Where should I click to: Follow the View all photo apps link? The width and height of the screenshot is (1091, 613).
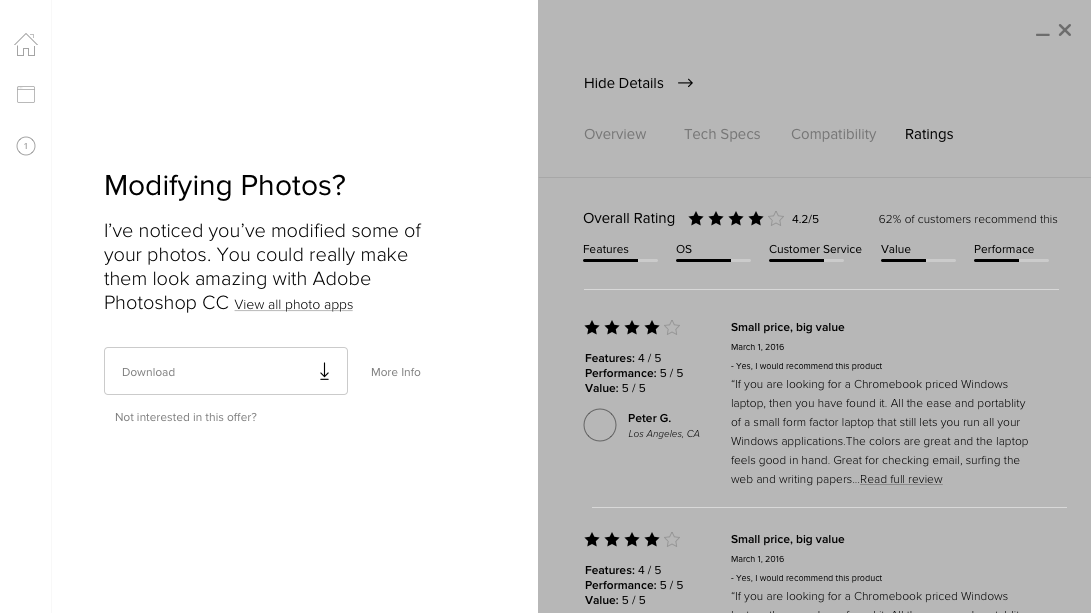[293, 305]
